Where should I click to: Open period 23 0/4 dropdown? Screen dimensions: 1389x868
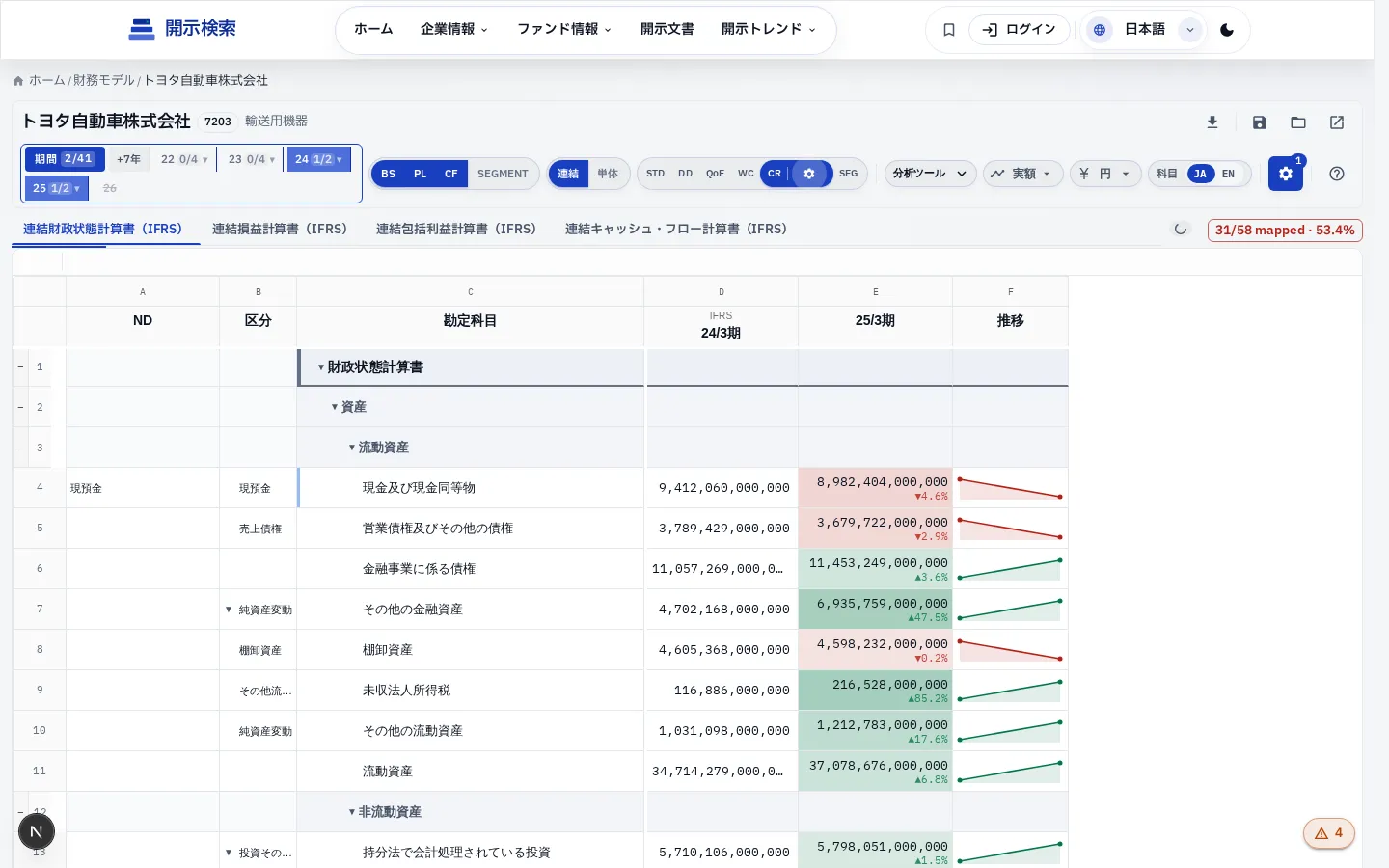point(252,160)
